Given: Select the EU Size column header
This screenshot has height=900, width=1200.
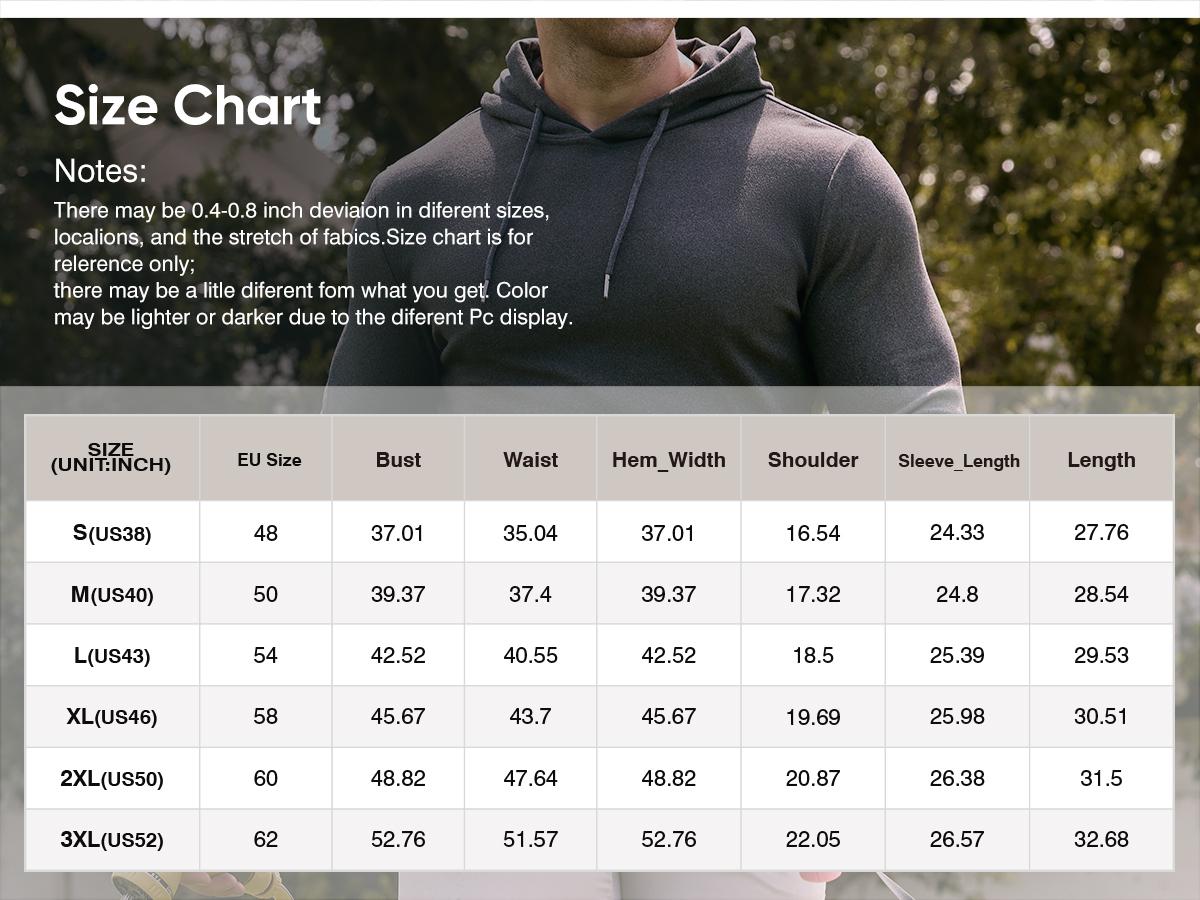Looking at the screenshot, I should click(269, 460).
